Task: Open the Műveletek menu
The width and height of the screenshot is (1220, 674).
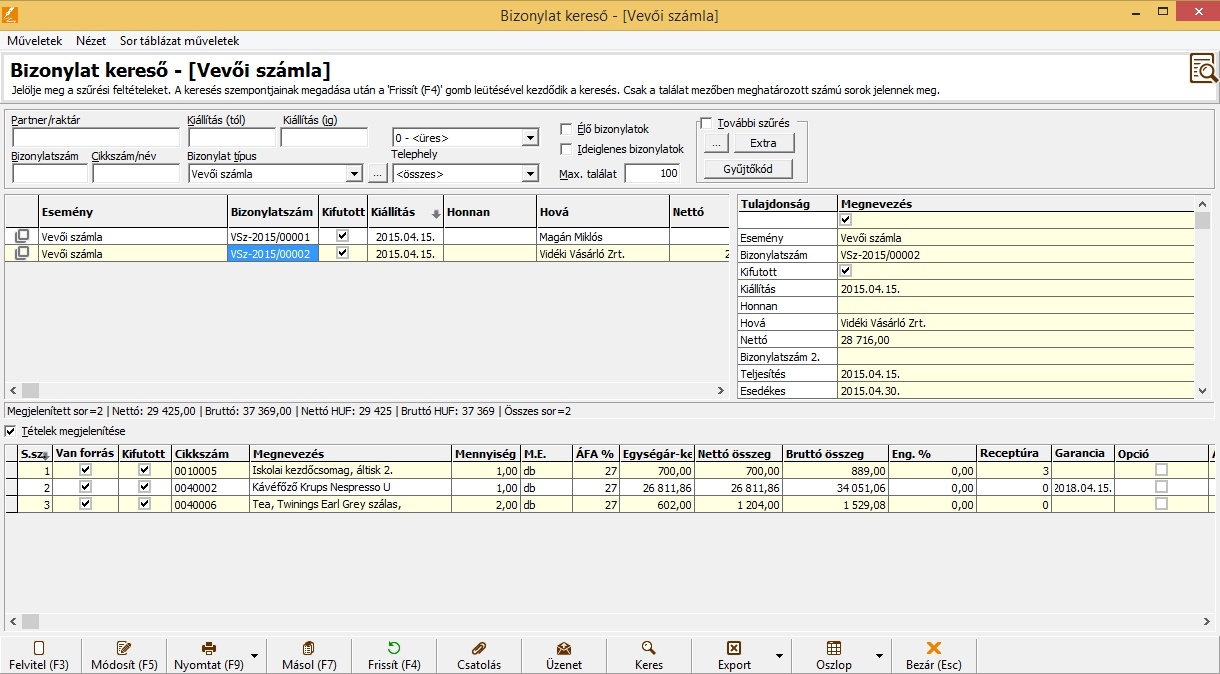Action: tap(35, 41)
